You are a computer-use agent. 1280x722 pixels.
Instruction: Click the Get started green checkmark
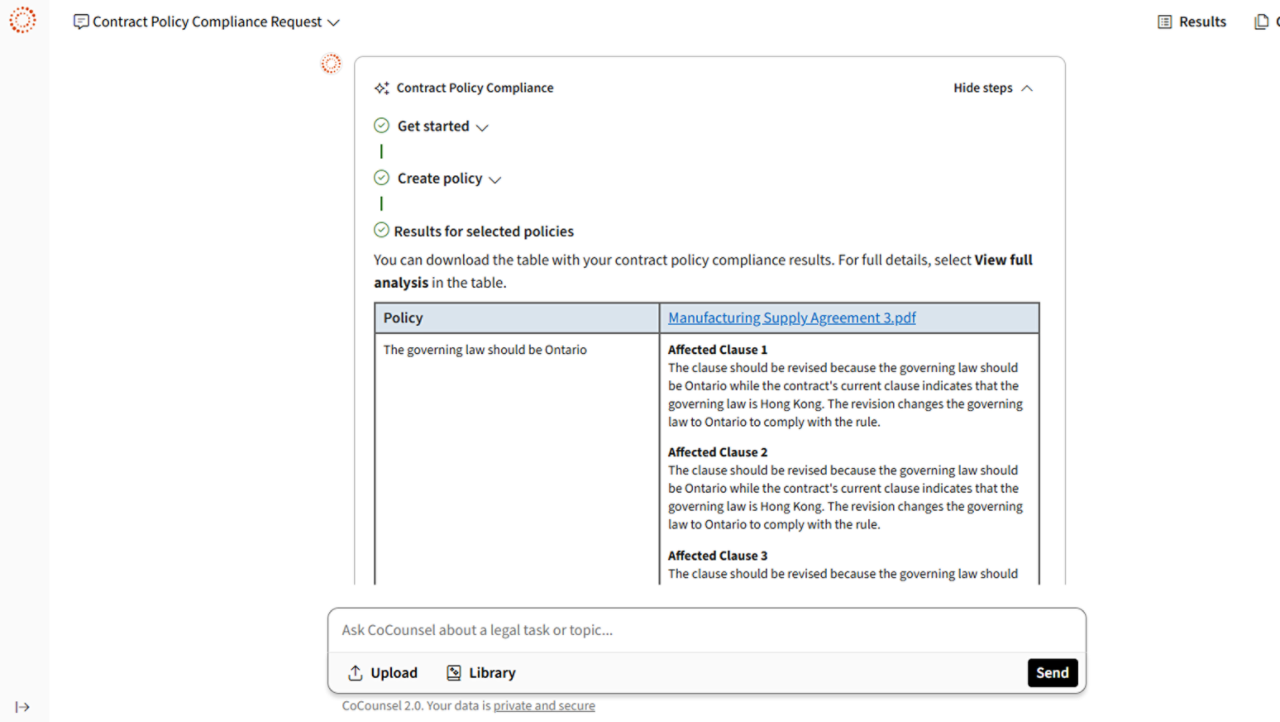click(381, 126)
